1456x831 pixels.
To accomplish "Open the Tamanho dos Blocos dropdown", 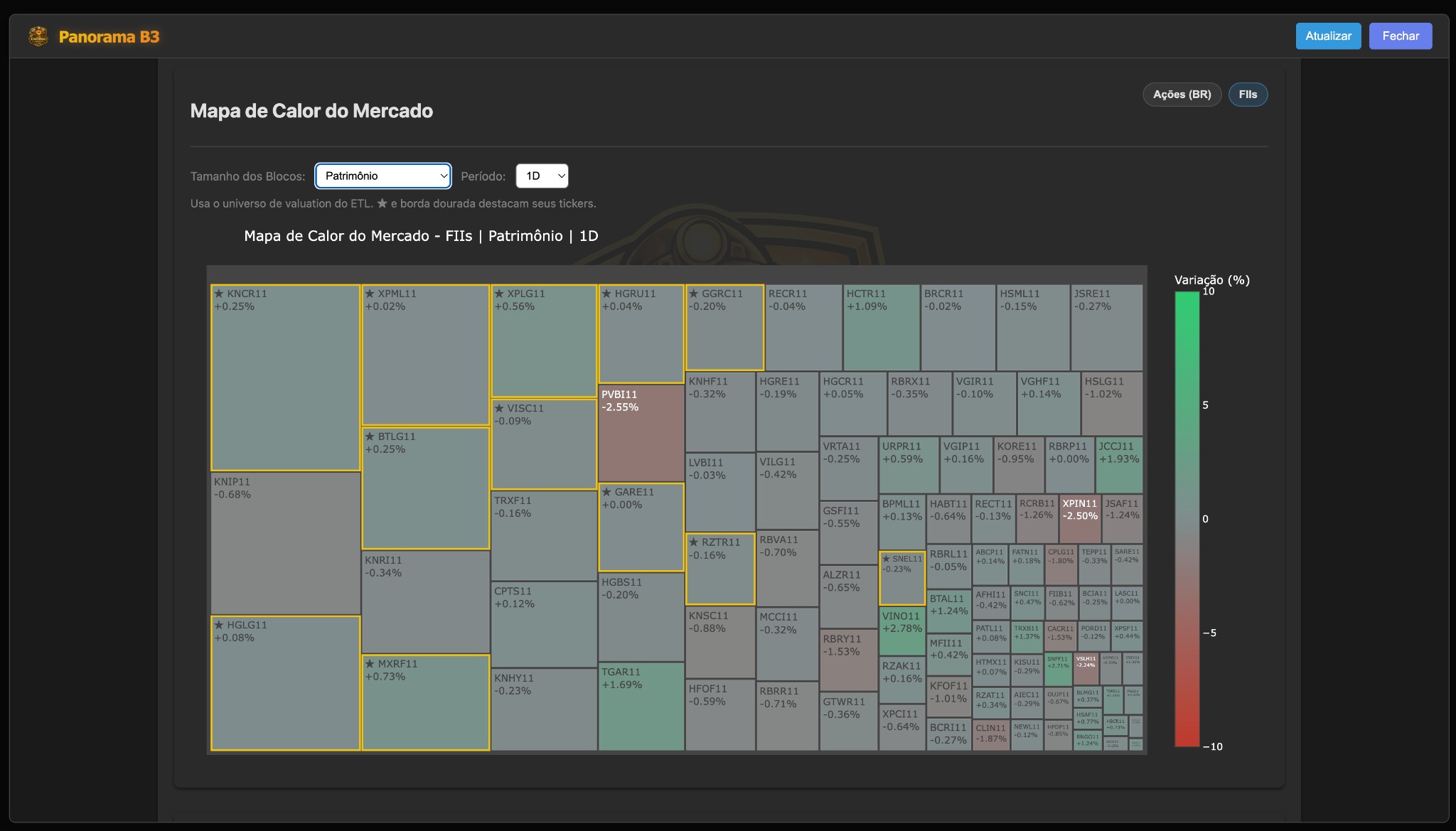I will click(x=382, y=176).
